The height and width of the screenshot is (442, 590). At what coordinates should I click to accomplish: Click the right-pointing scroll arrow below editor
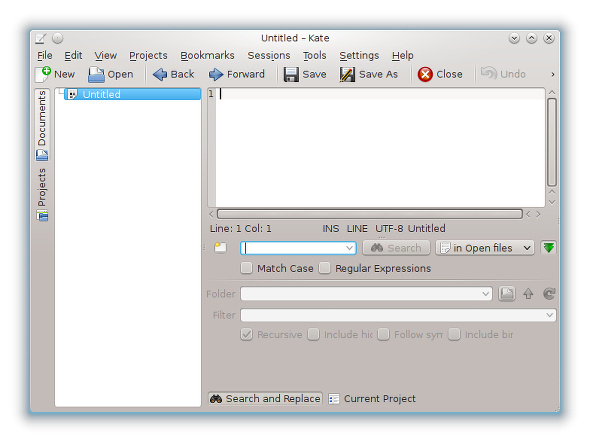538,214
